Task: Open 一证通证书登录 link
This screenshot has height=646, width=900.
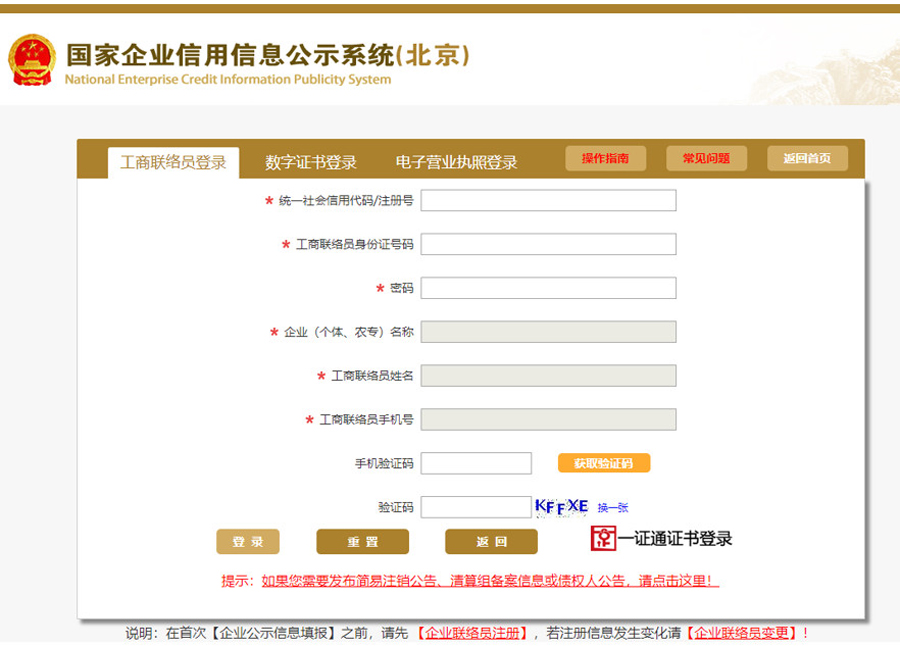Action: pos(675,539)
